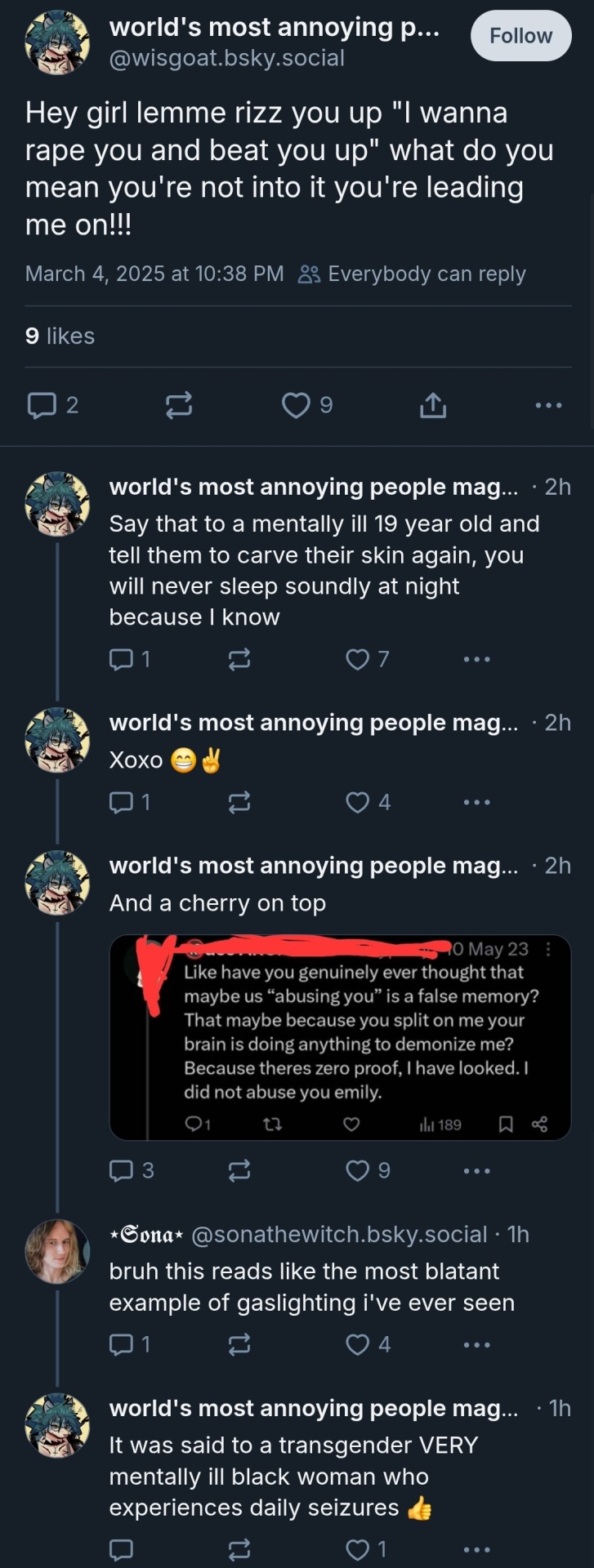Like the "And a cherry on top" reply
Screen dimensions: 594x1568
(x=358, y=1171)
